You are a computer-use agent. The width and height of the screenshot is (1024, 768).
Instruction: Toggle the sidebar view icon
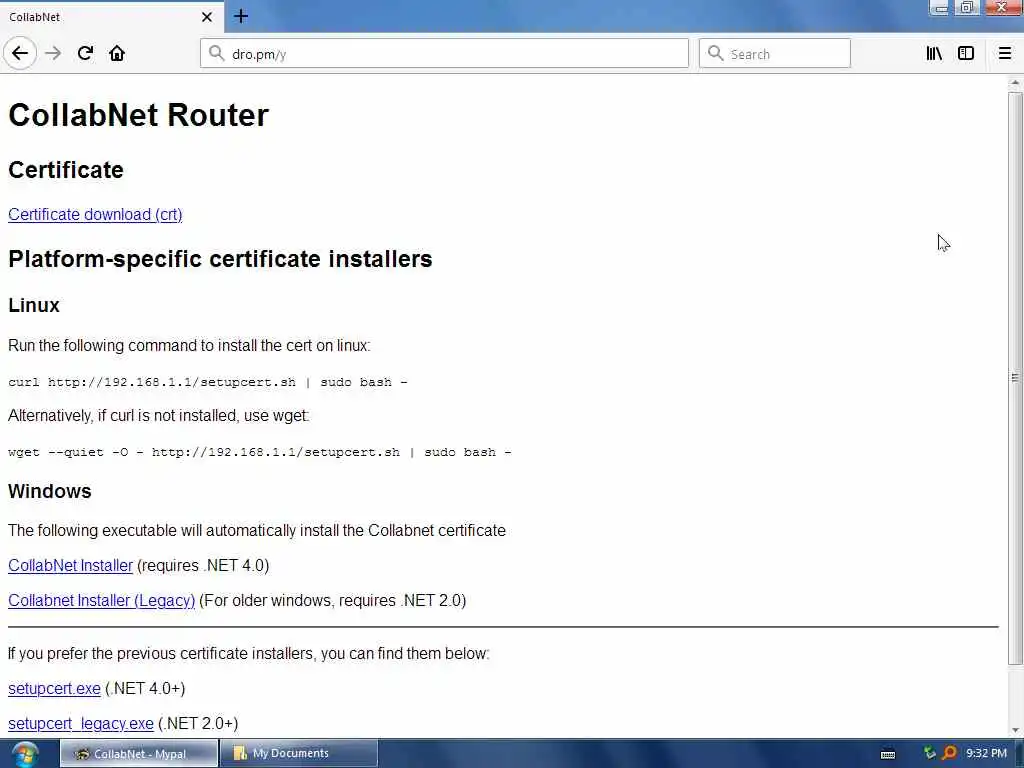966,54
